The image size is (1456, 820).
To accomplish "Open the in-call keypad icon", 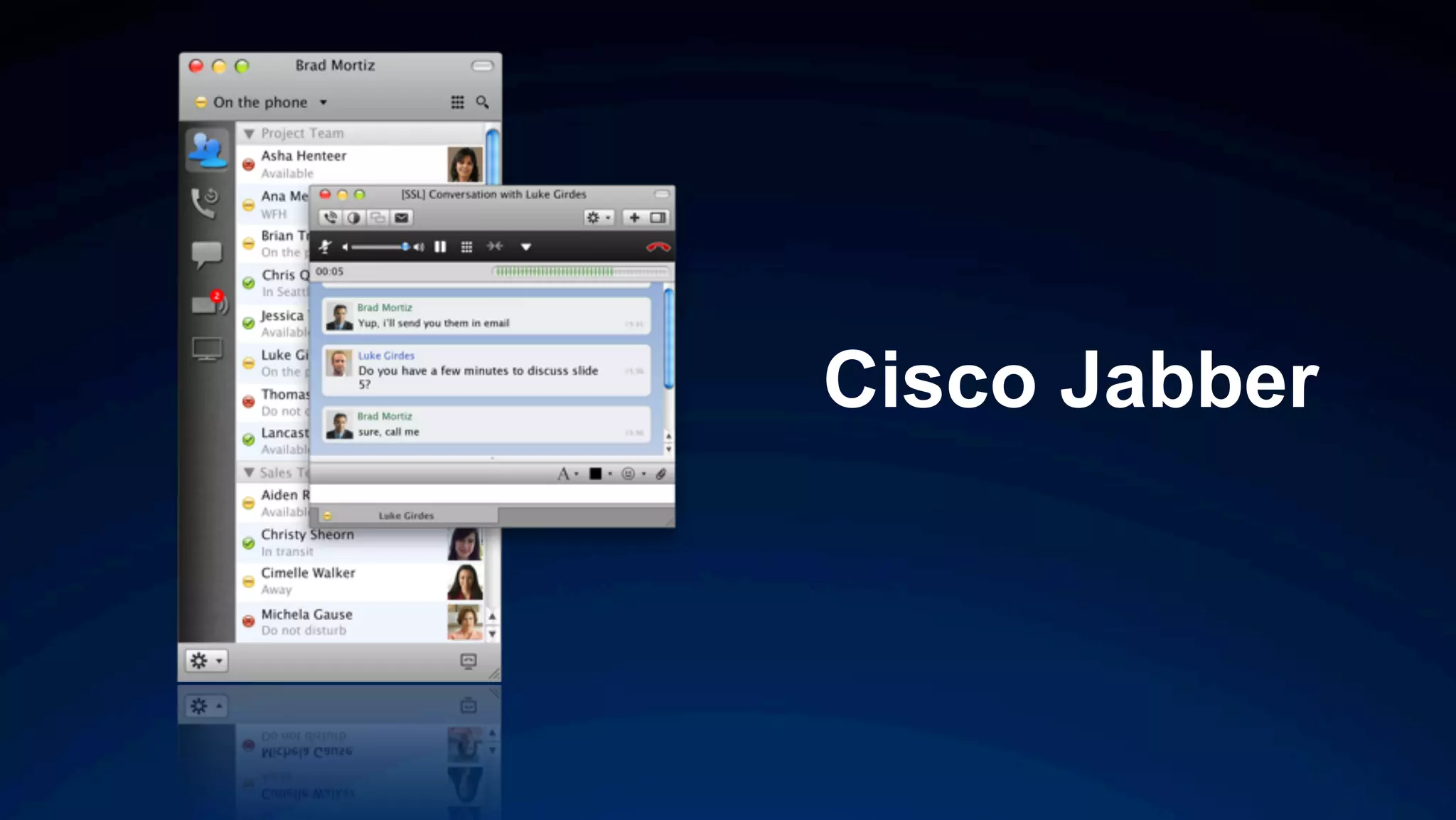I will 466,247.
